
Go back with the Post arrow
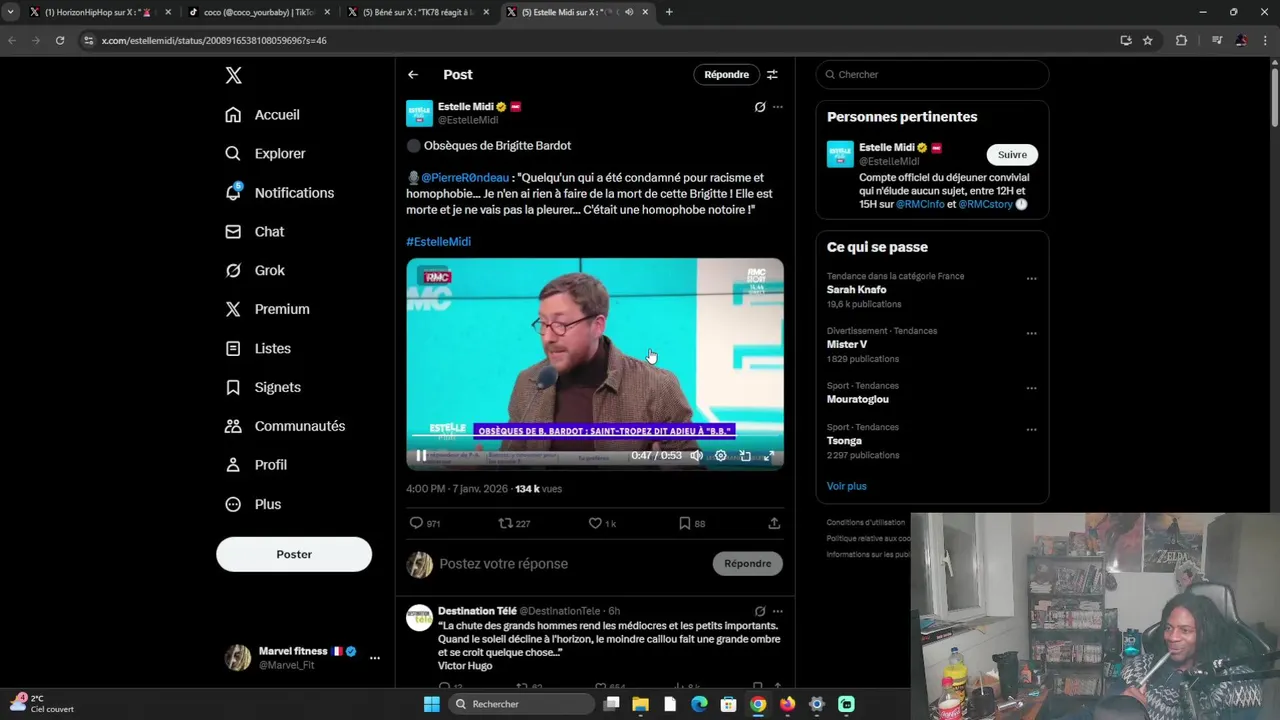[413, 75]
